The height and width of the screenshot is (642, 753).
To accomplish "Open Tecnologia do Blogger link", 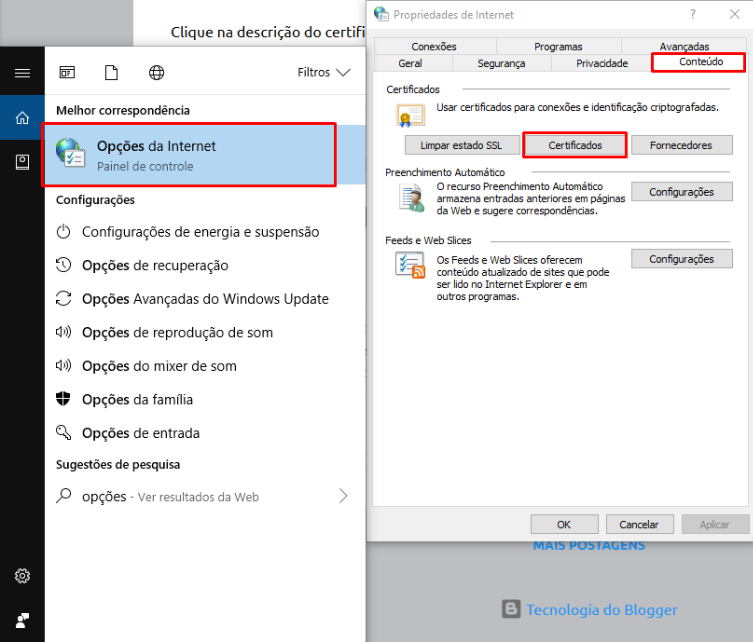I will pyautogui.click(x=600, y=610).
